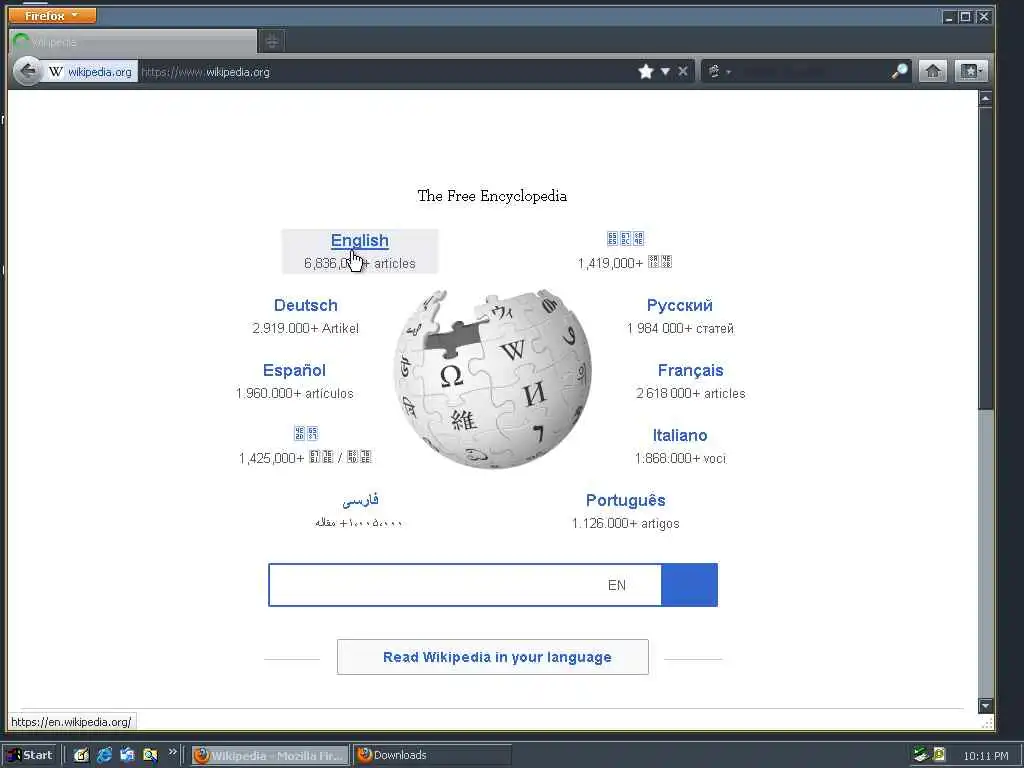Viewport: 1024px width, 768px height.
Task: Click '6,836,000+ articles' text under English
Action: coord(360,263)
